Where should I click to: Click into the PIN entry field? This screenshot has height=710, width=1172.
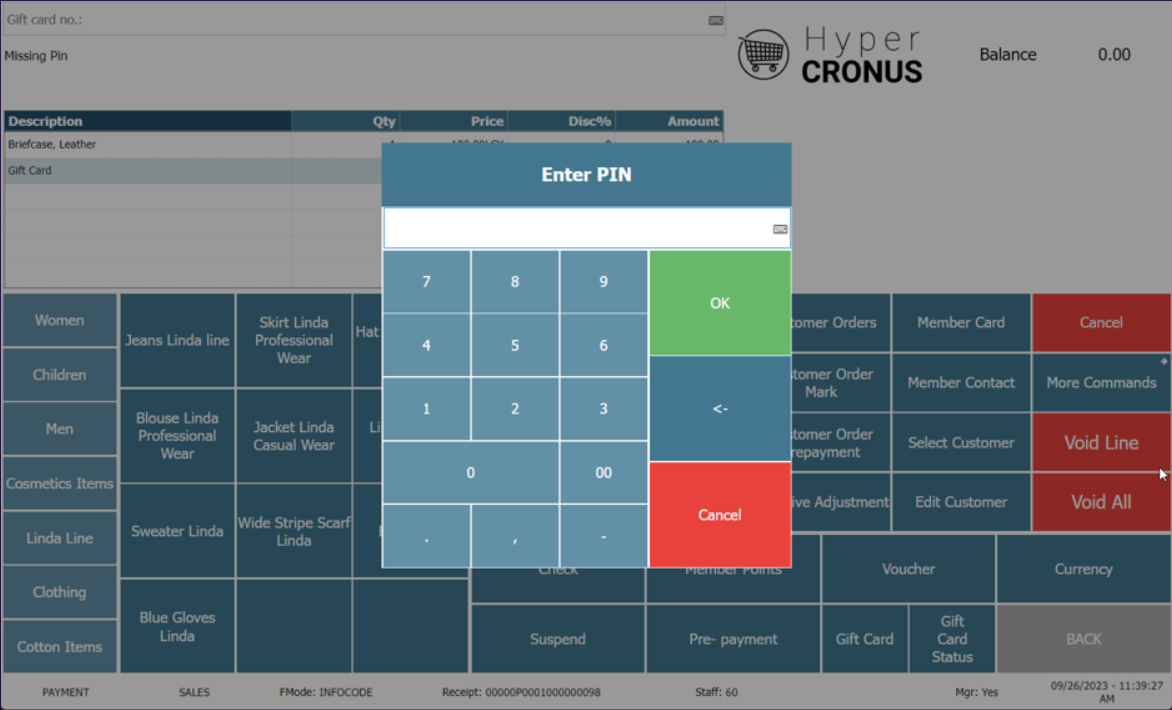click(587, 228)
